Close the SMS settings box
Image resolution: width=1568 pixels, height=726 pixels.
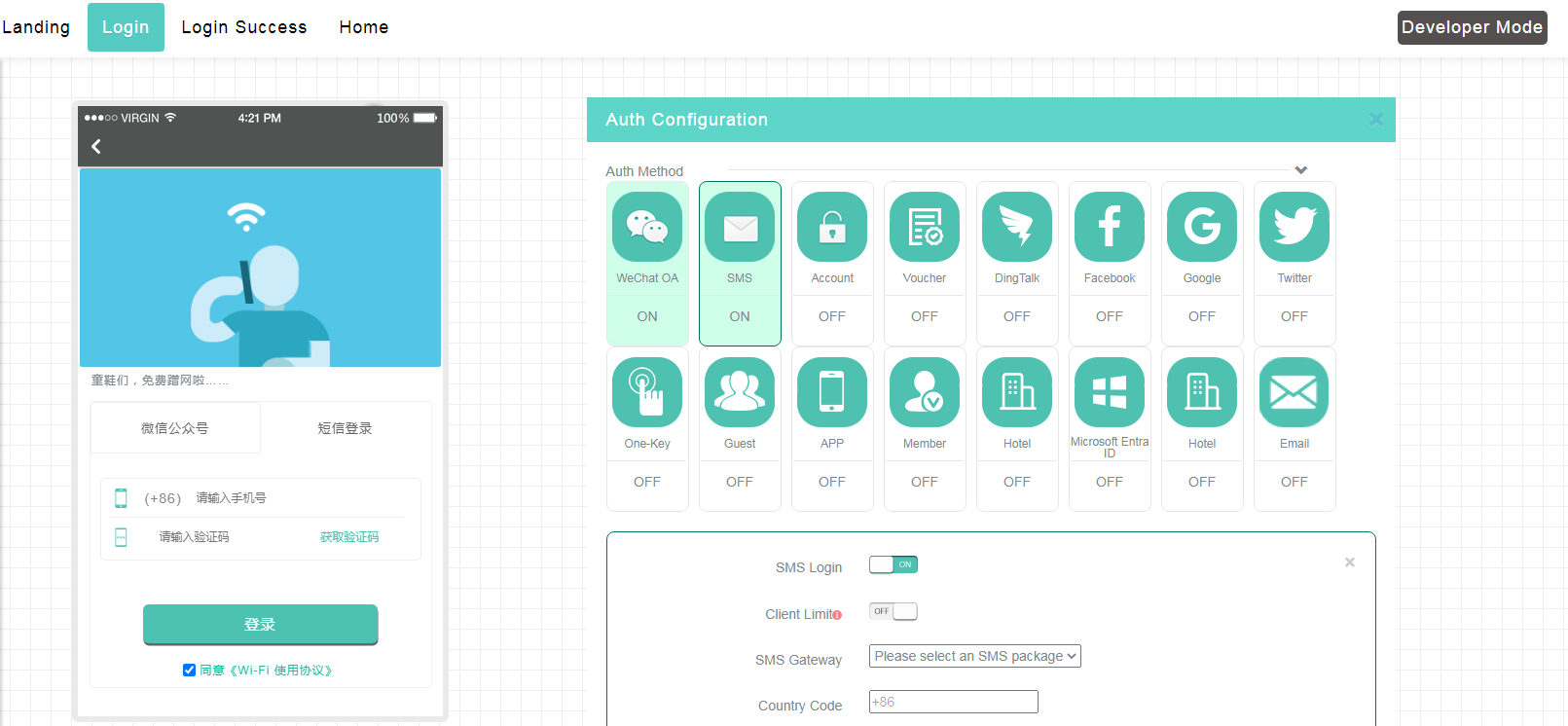coord(1350,563)
